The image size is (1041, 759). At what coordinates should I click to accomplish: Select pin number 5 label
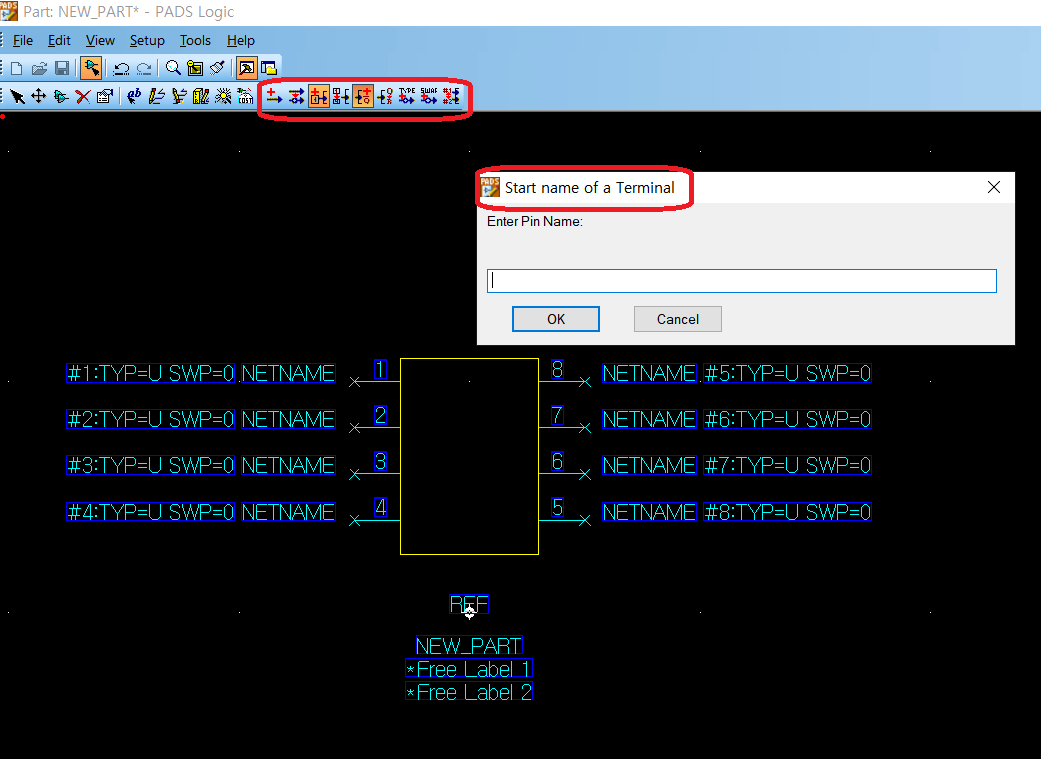tap(558, 507)
